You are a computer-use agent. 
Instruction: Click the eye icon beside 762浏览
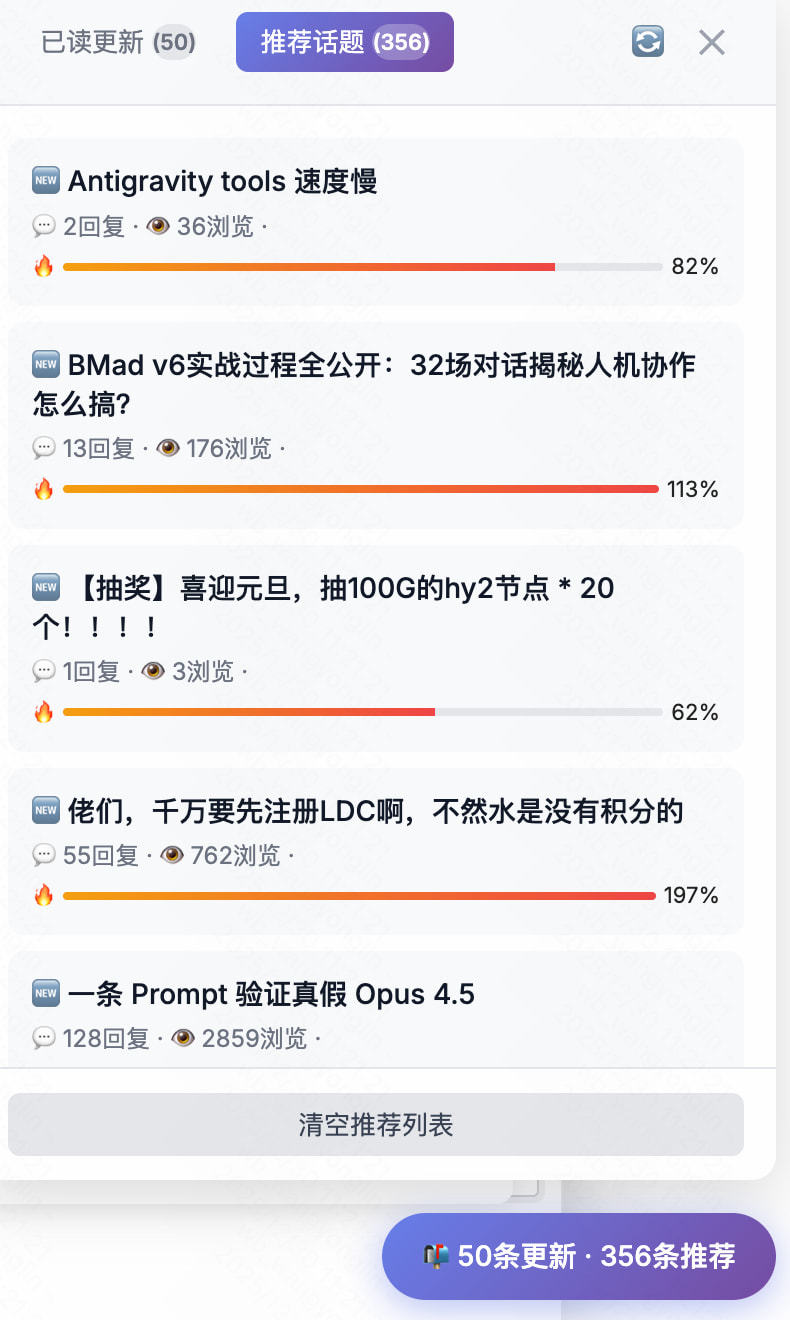(172, 856)
